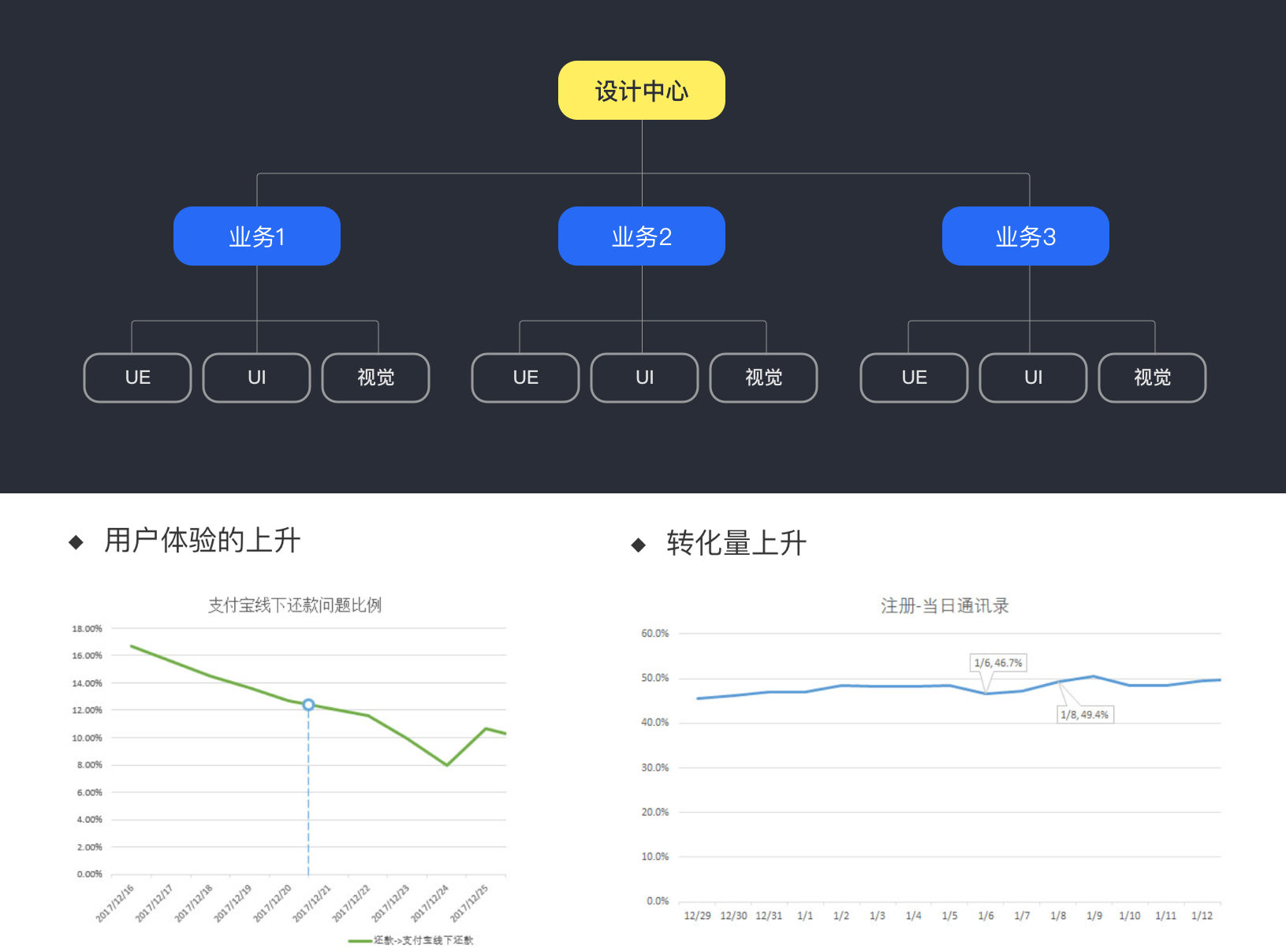This screenshot has width=1286, height=952.
Task: Select the 2017/12/25 date label
Action: coord(470,903)
